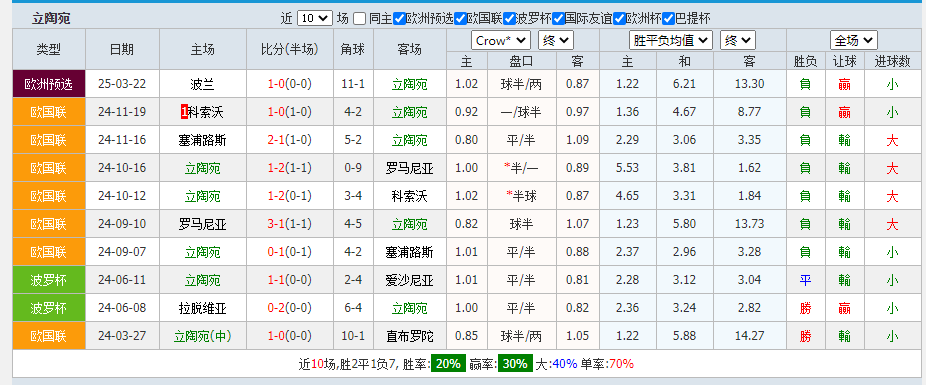Open the recent matches count dropdown showing 10
Viewport: 926px width, 385px height.
[315, 18]
